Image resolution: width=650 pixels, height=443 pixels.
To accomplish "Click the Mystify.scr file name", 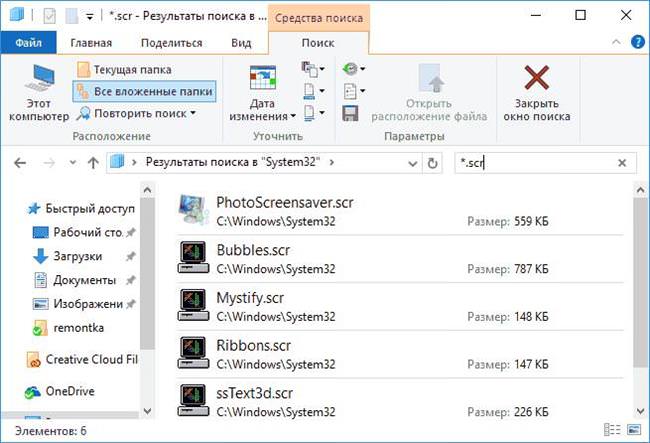I will point(250,298).
